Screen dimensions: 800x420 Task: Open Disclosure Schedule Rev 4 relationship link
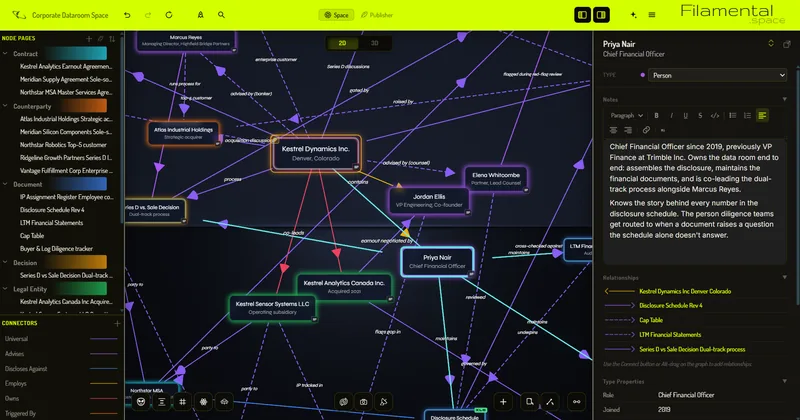(x=670, y=306)
